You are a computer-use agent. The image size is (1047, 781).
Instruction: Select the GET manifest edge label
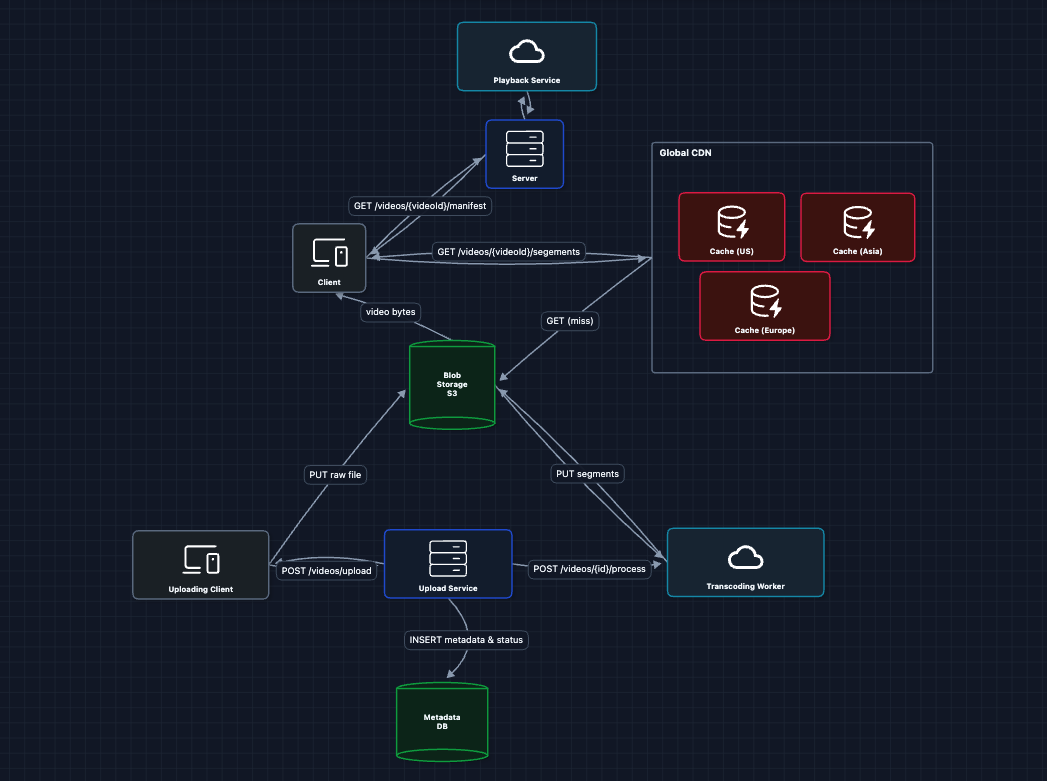pyautogui.click(x=420, y=206)
